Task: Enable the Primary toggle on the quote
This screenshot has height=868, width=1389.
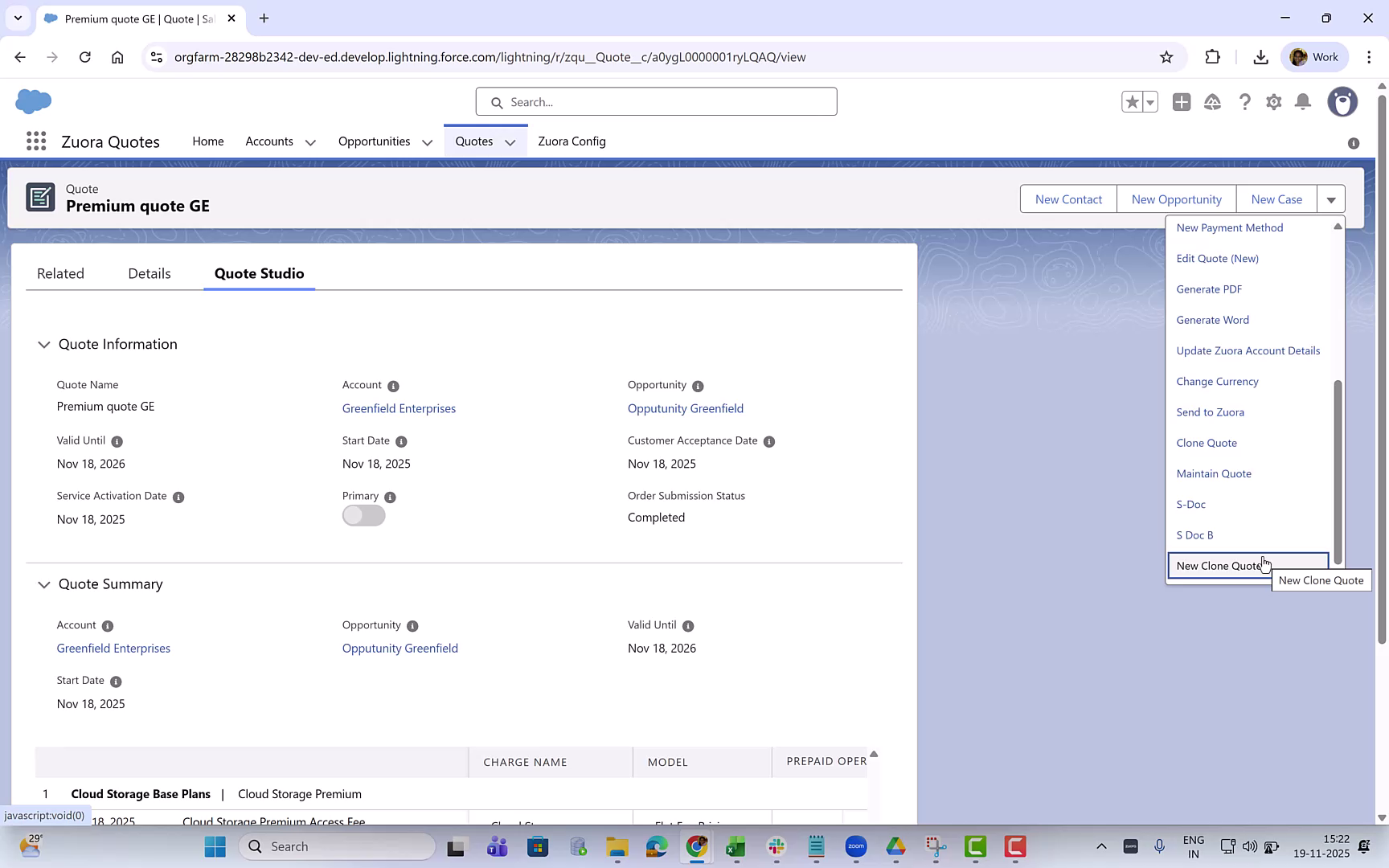Action: click(363, 515)
